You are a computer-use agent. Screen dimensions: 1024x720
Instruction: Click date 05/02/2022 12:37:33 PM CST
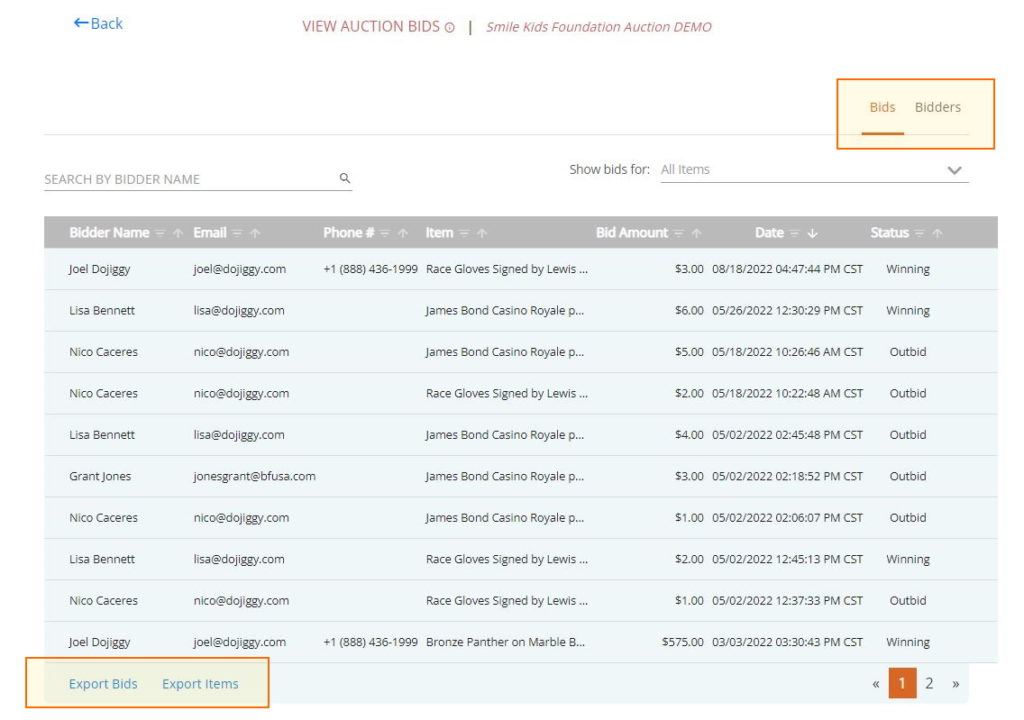(x=788, y=600)
